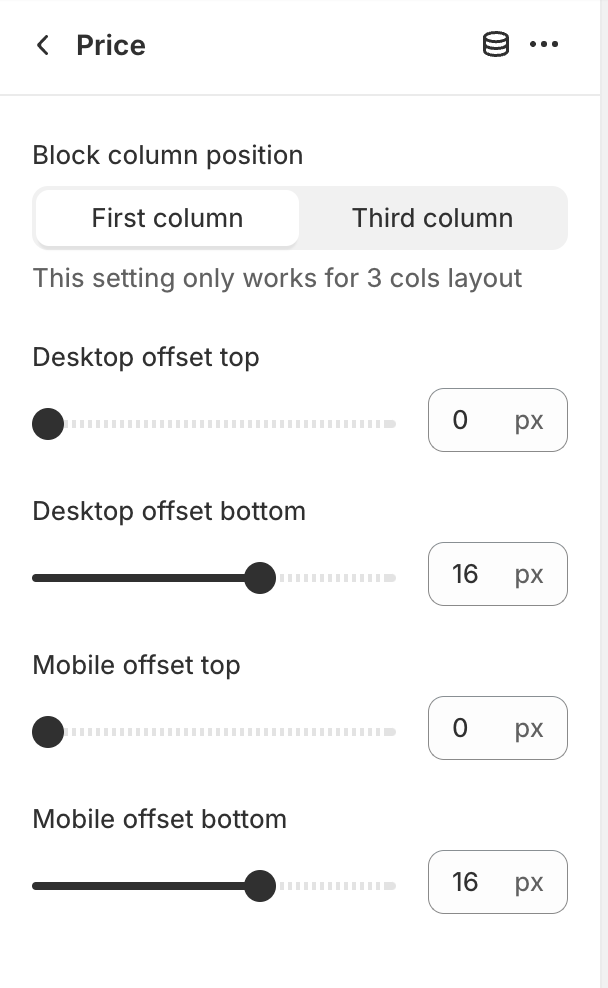Focus the Desktop offset top value field
This screenshot has width=608, height=988.
(498, 420)
